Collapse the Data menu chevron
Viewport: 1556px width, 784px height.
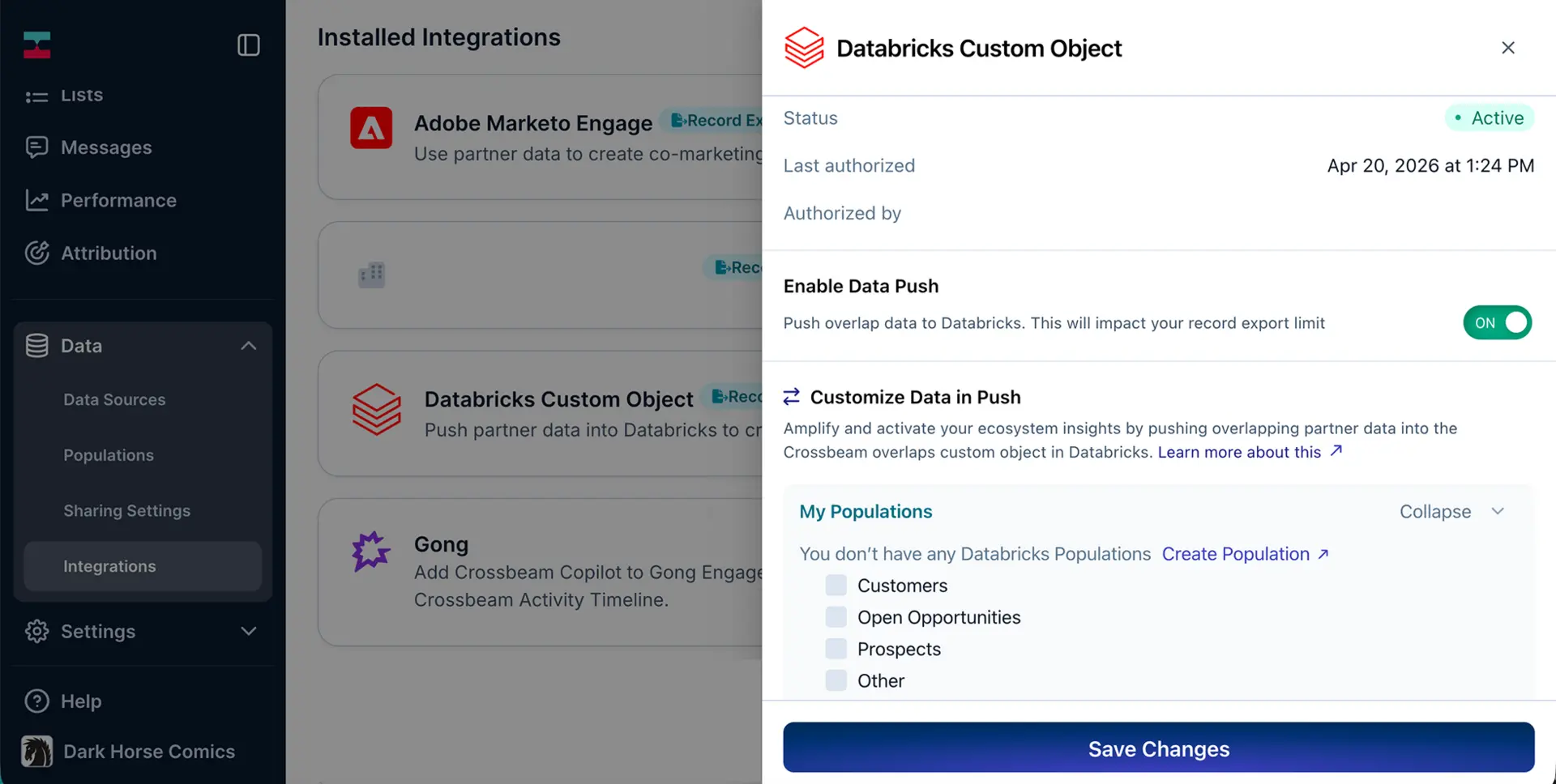tap(248, 346)
